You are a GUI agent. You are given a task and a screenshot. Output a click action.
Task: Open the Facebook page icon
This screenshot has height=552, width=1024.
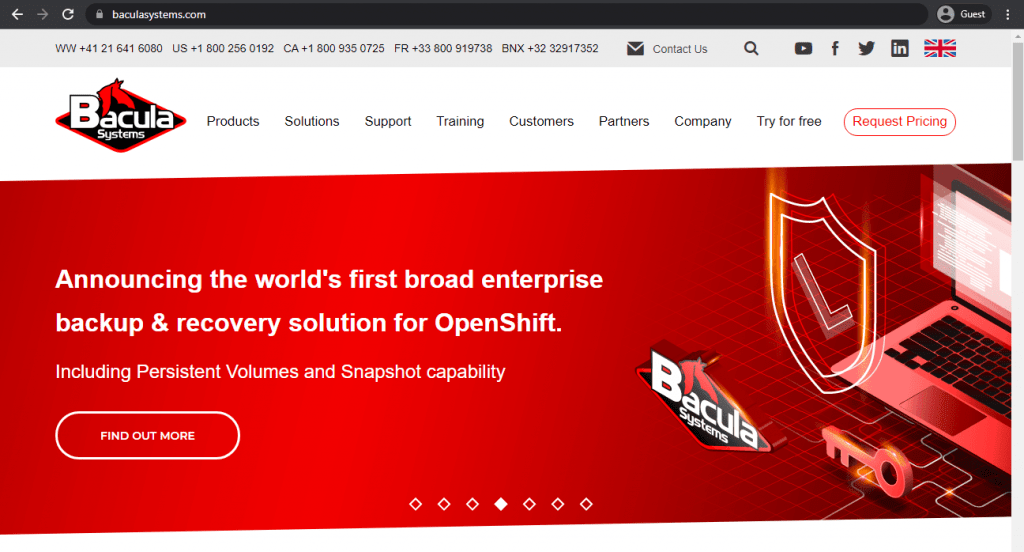click(x=835, y=48)
